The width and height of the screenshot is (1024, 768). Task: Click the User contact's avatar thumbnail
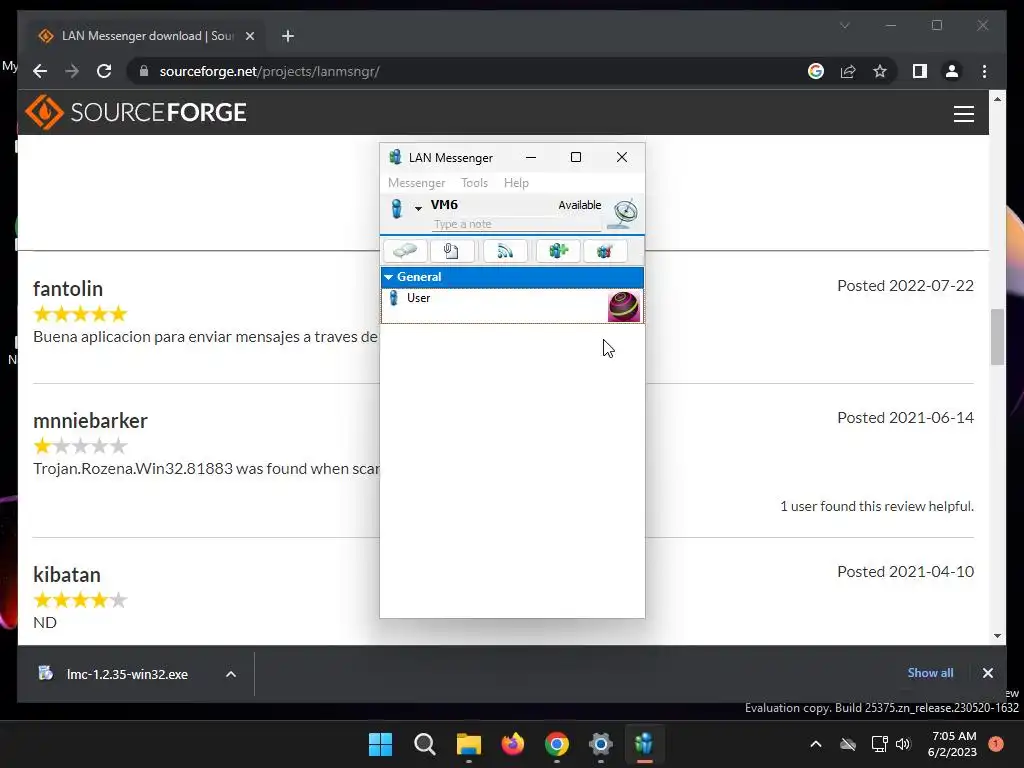pyautogui.click(x=624, y=306)
